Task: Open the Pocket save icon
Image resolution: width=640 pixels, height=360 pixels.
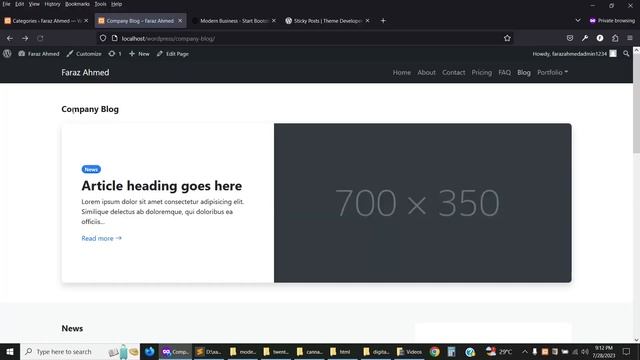Action: [570, 38]
